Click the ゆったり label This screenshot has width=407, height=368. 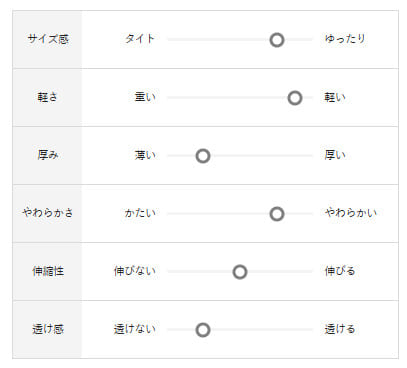345,39
